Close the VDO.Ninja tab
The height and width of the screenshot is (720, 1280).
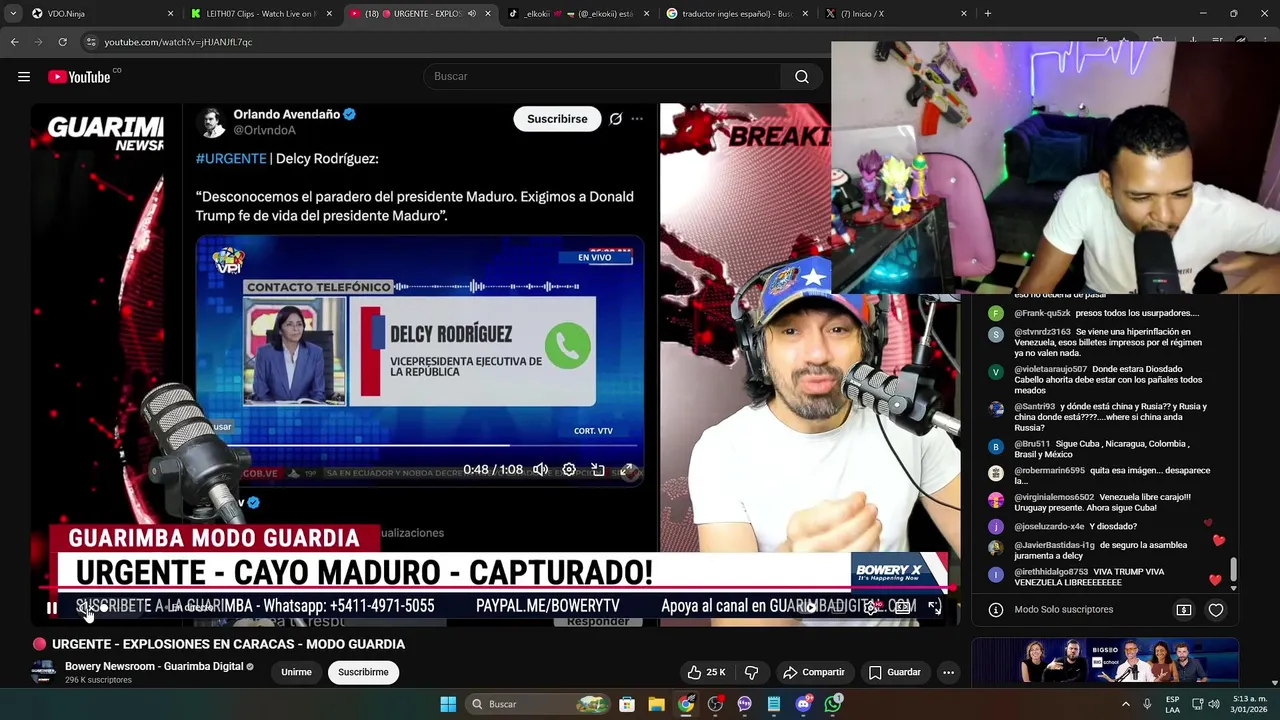tap(170, 14)
